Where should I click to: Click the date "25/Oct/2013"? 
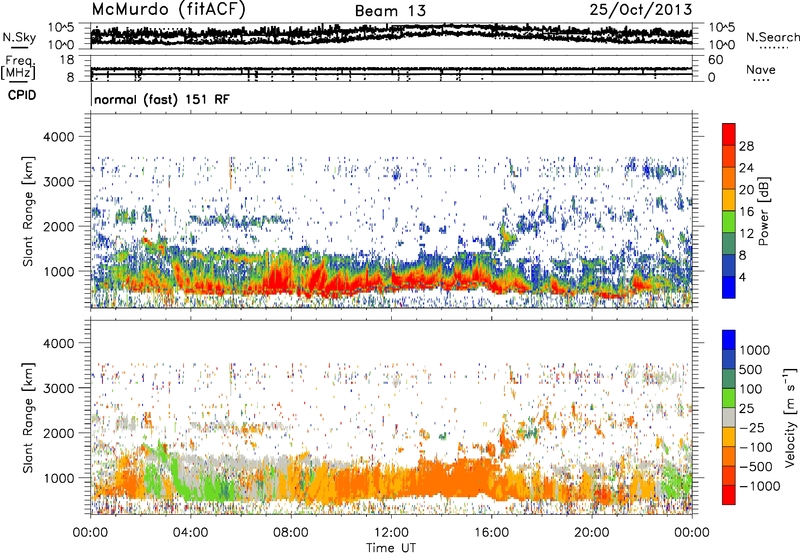click(x=641, y=10)
